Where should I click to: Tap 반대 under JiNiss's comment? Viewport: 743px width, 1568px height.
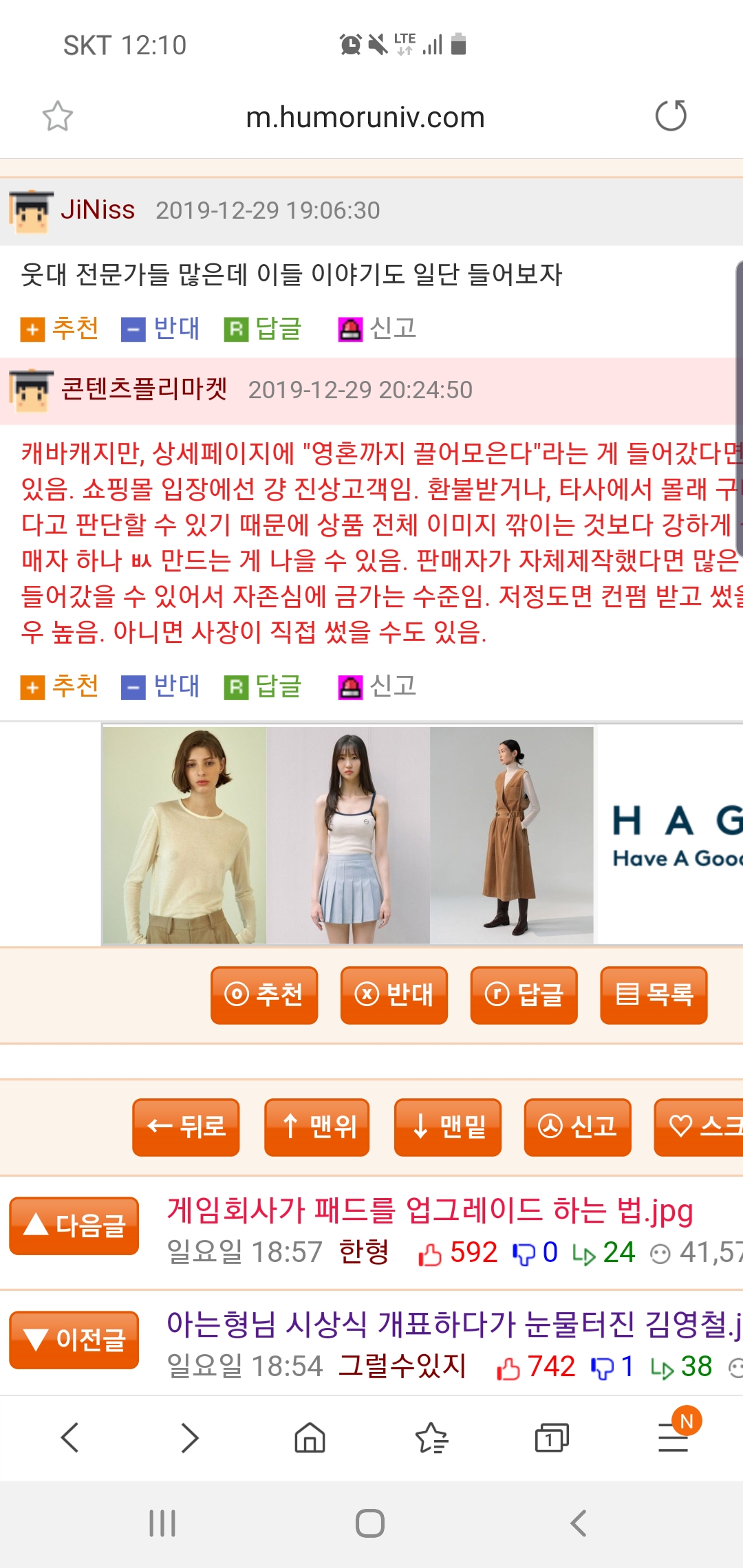pos(160,329)
